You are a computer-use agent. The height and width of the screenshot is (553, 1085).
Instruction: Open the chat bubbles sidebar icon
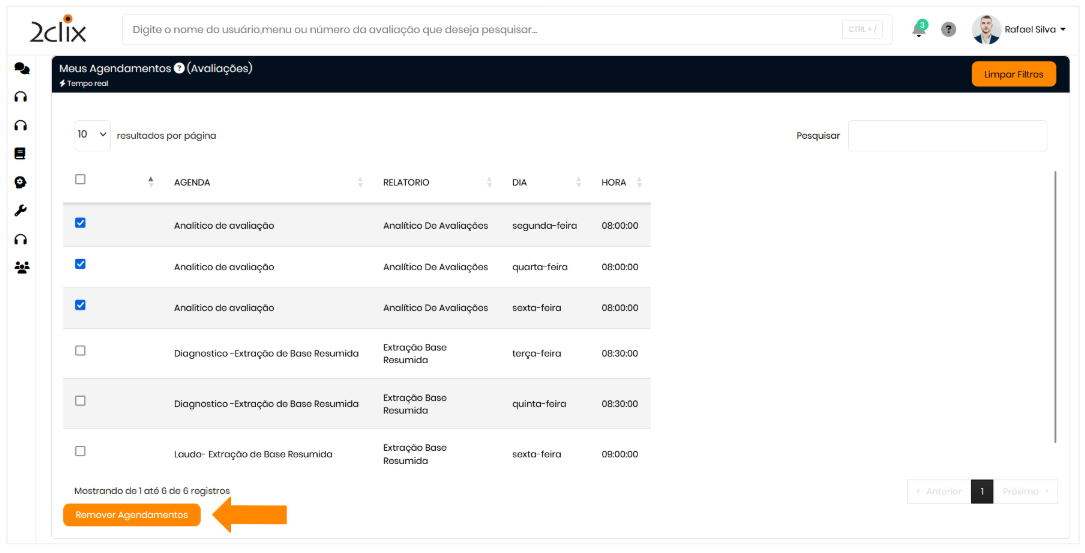tap(21, 68)
